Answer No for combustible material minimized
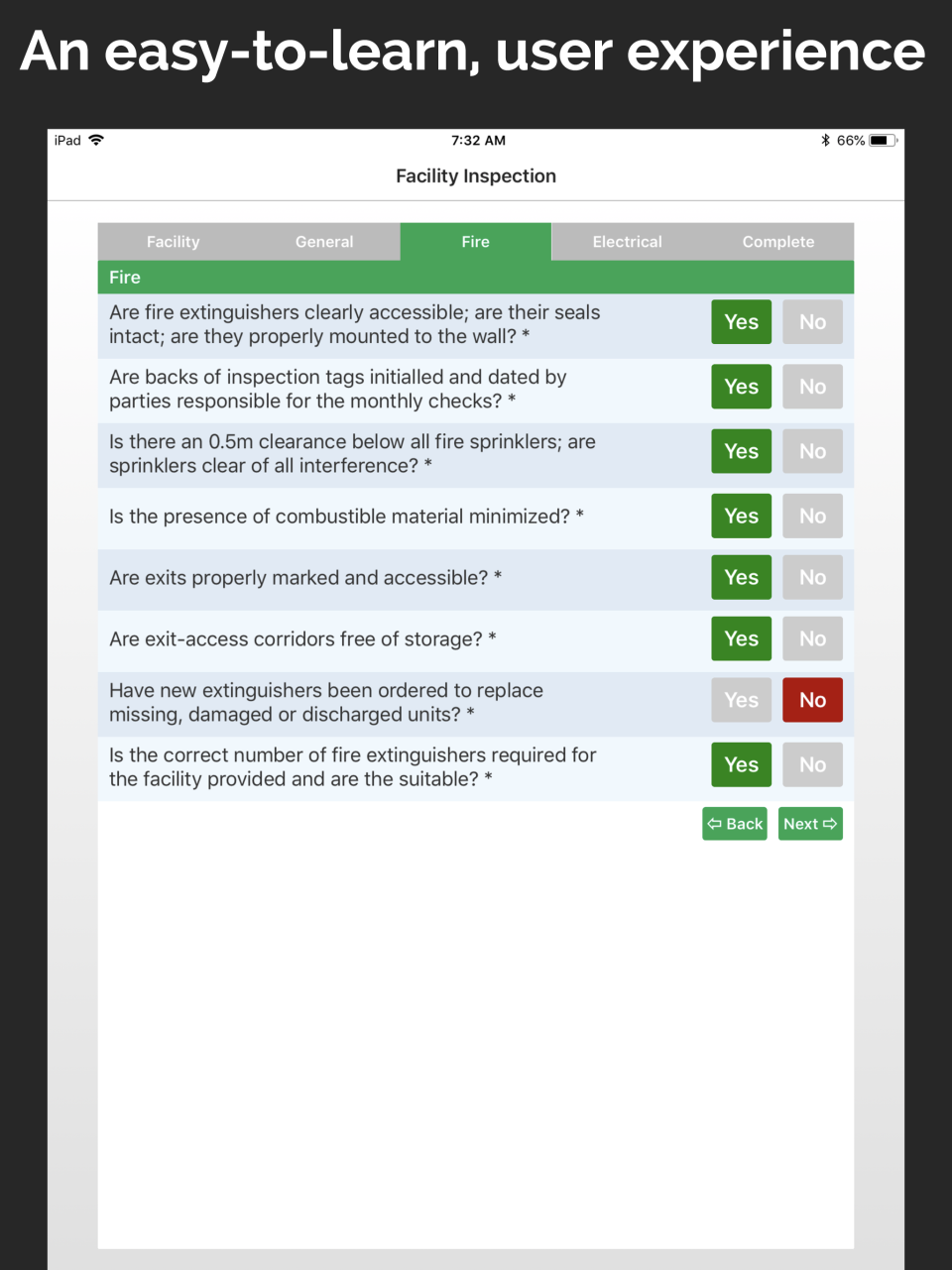Image resolution: width=952 pixels, height=1270 pixels. [x=812, y=516]
